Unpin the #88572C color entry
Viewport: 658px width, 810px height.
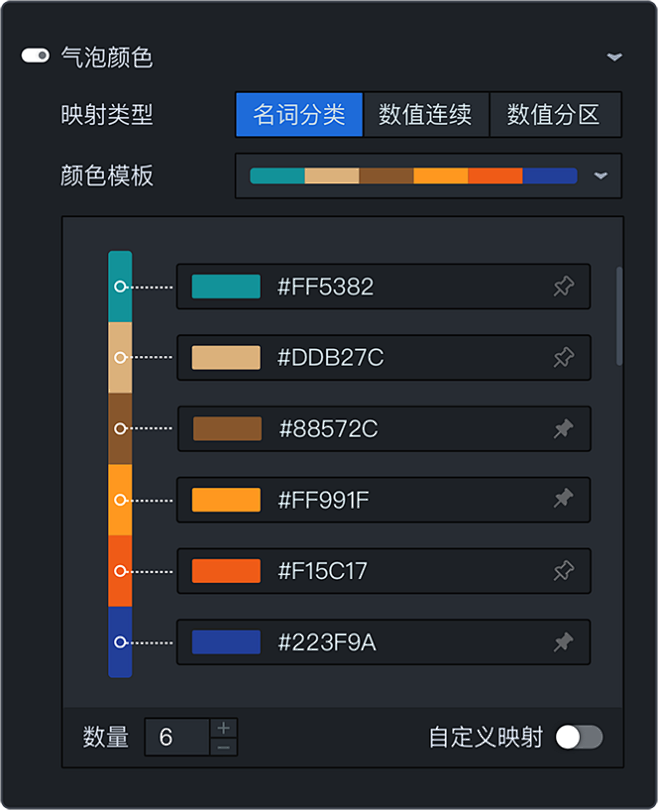click(563, 428)
